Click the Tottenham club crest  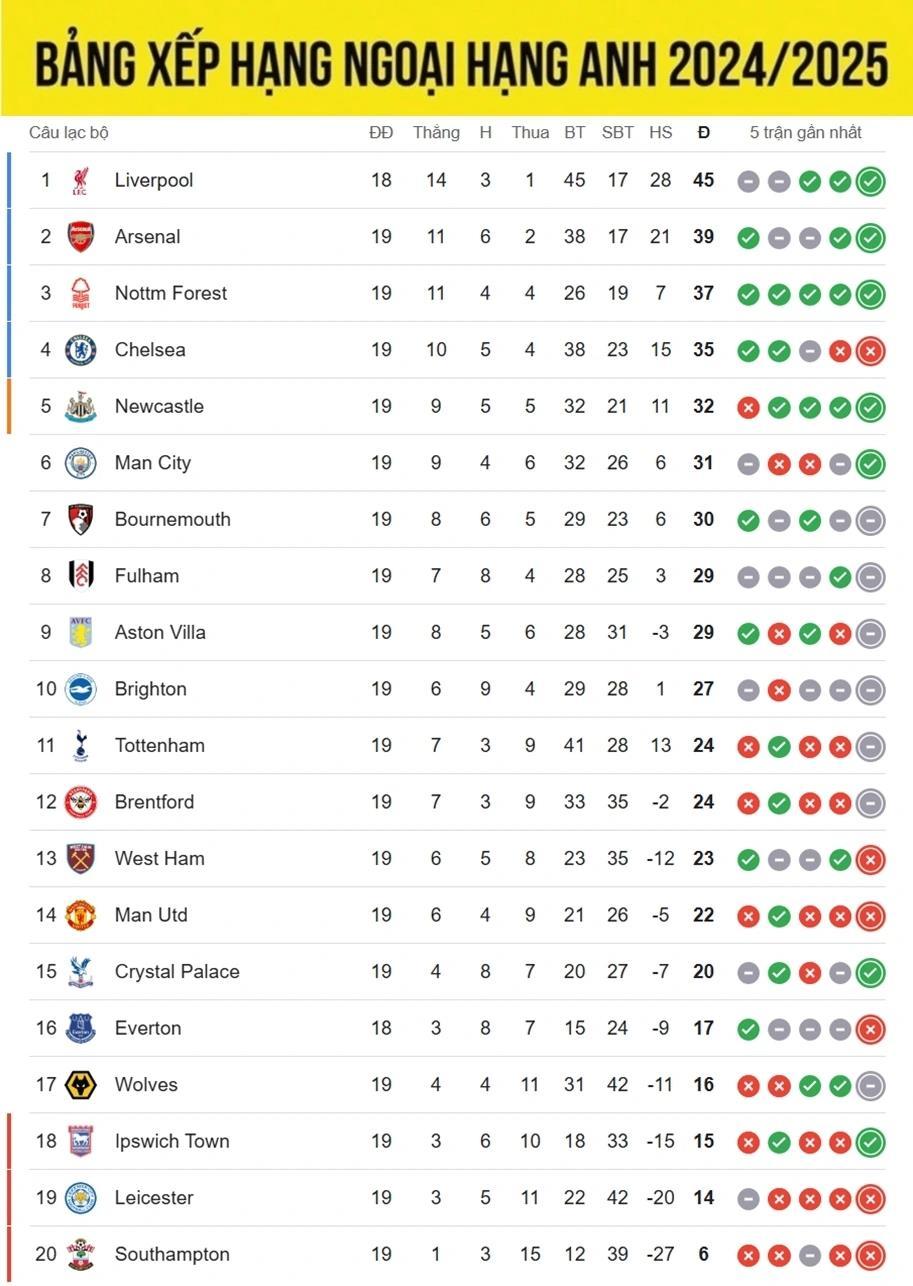(81, 745)
